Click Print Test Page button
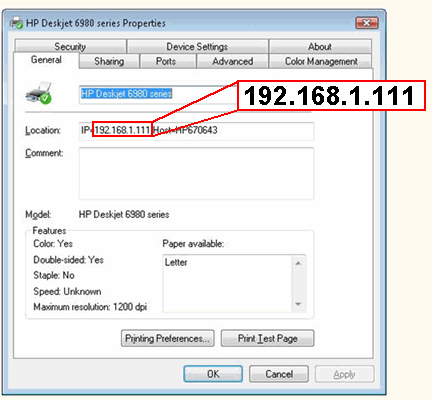This screenshot has width=432, height=400. click(x=267, y=339)
